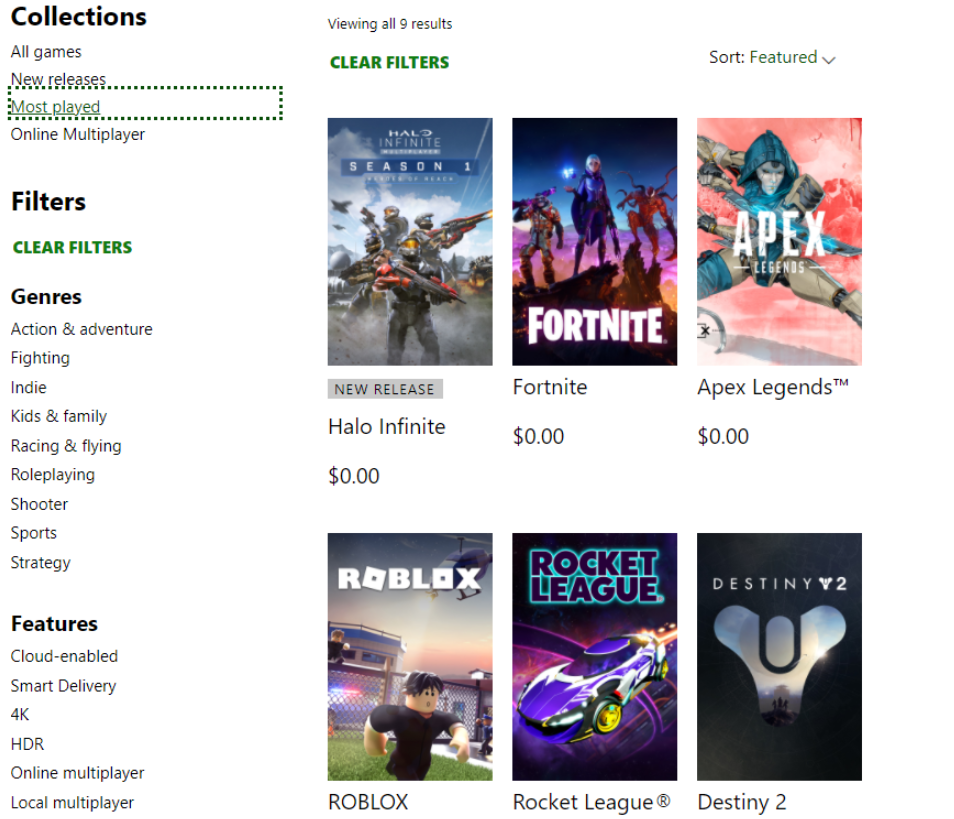Clear filters above the results grid
954x819 pixels.
[x=389, y=63]
